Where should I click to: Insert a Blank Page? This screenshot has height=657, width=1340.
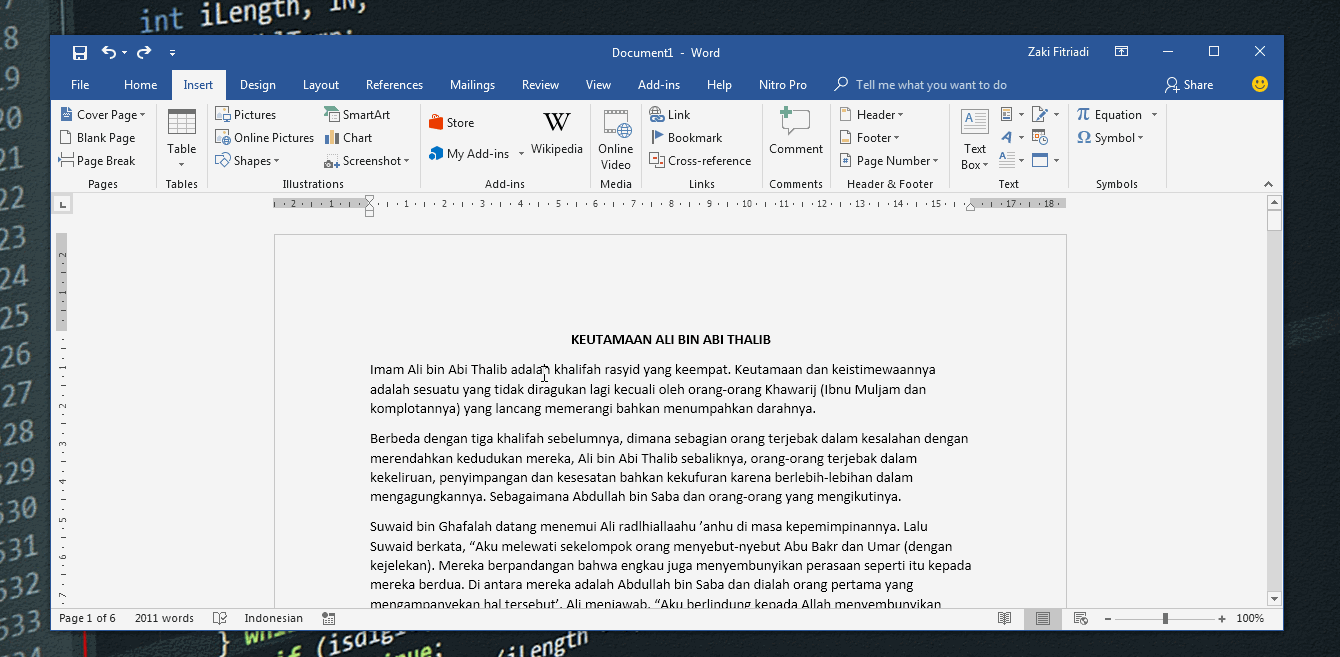(97, 138)
